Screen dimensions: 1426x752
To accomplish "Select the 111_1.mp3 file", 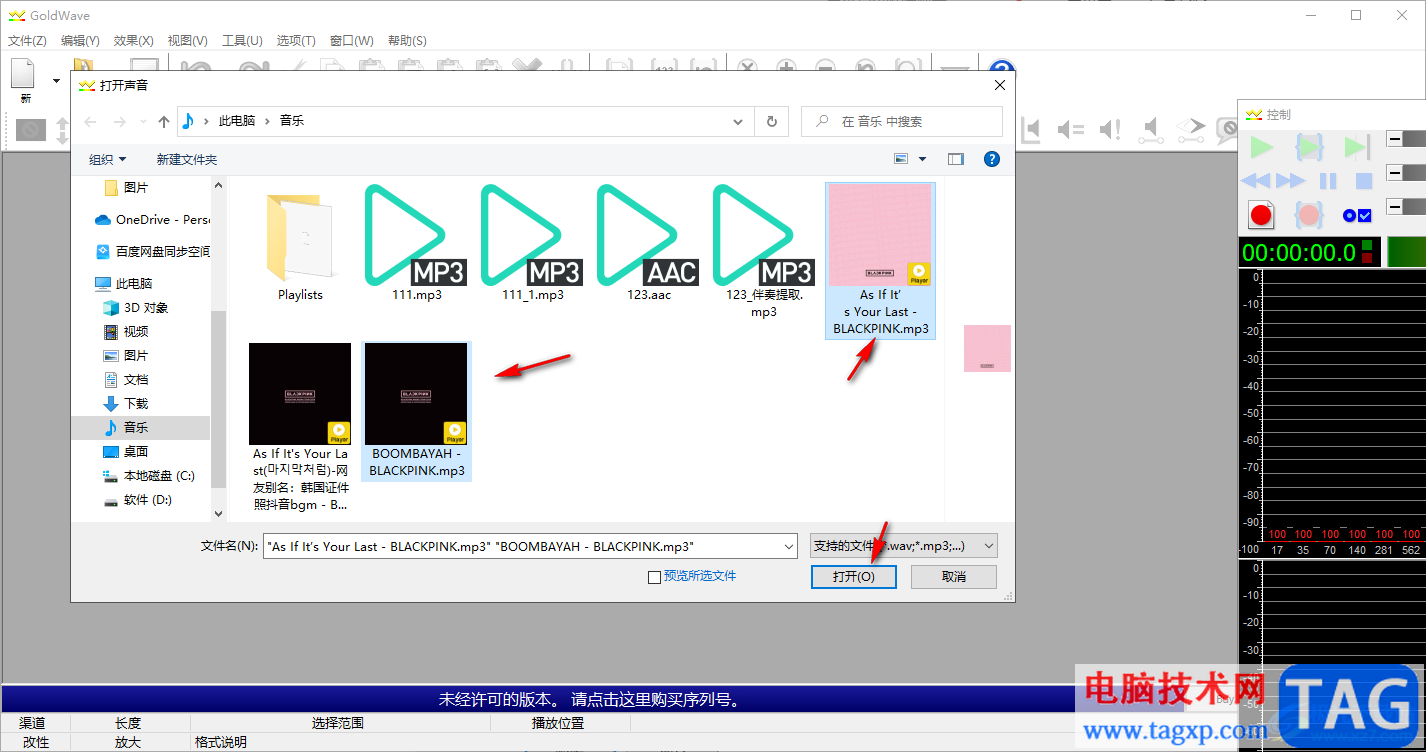I will point(532,243).
